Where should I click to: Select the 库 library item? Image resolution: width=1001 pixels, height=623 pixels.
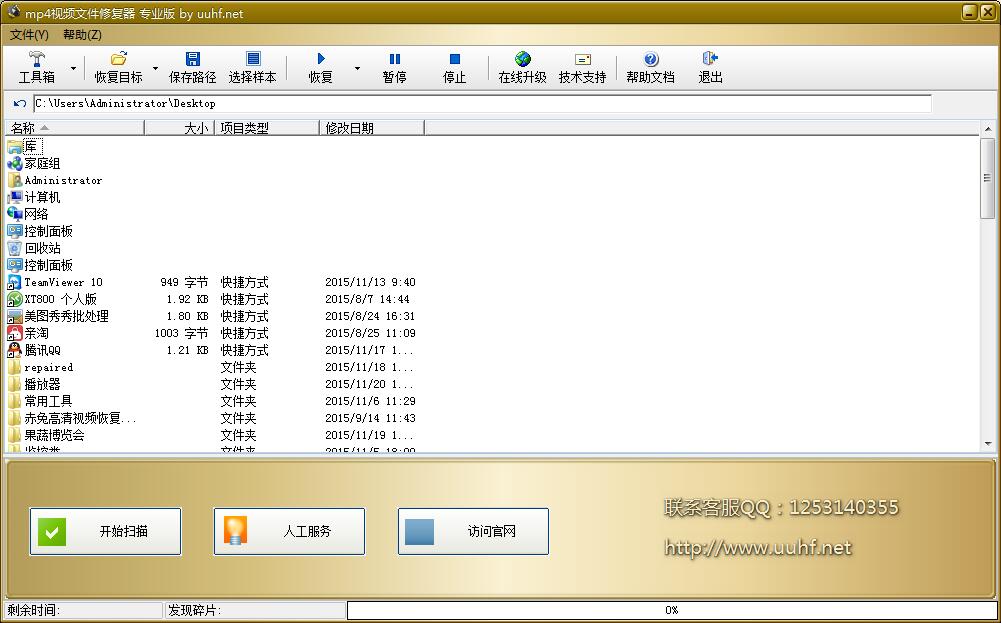[x=26, y=147]
